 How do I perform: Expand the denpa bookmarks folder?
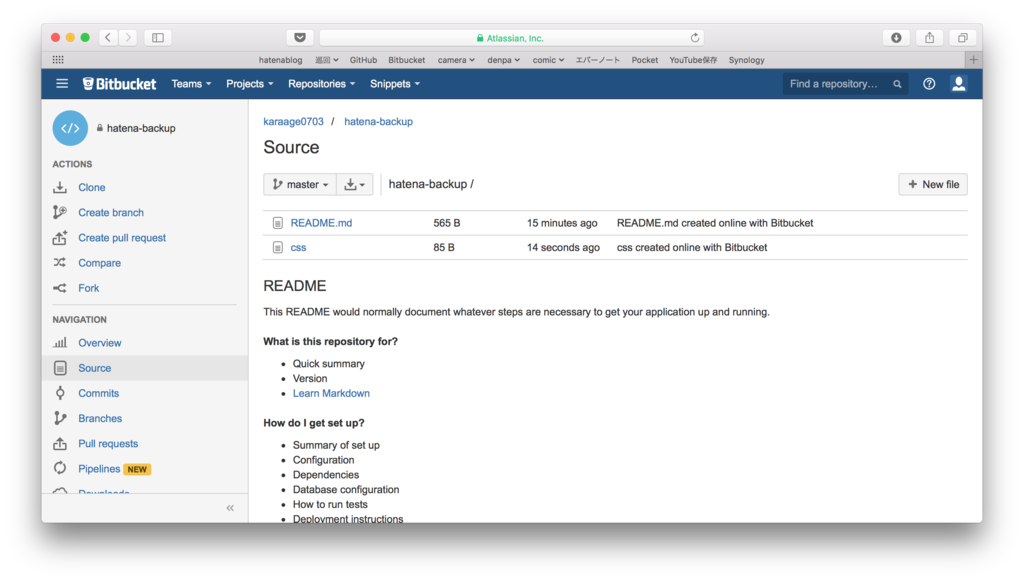pyautogui.click(x=504, y=59)
